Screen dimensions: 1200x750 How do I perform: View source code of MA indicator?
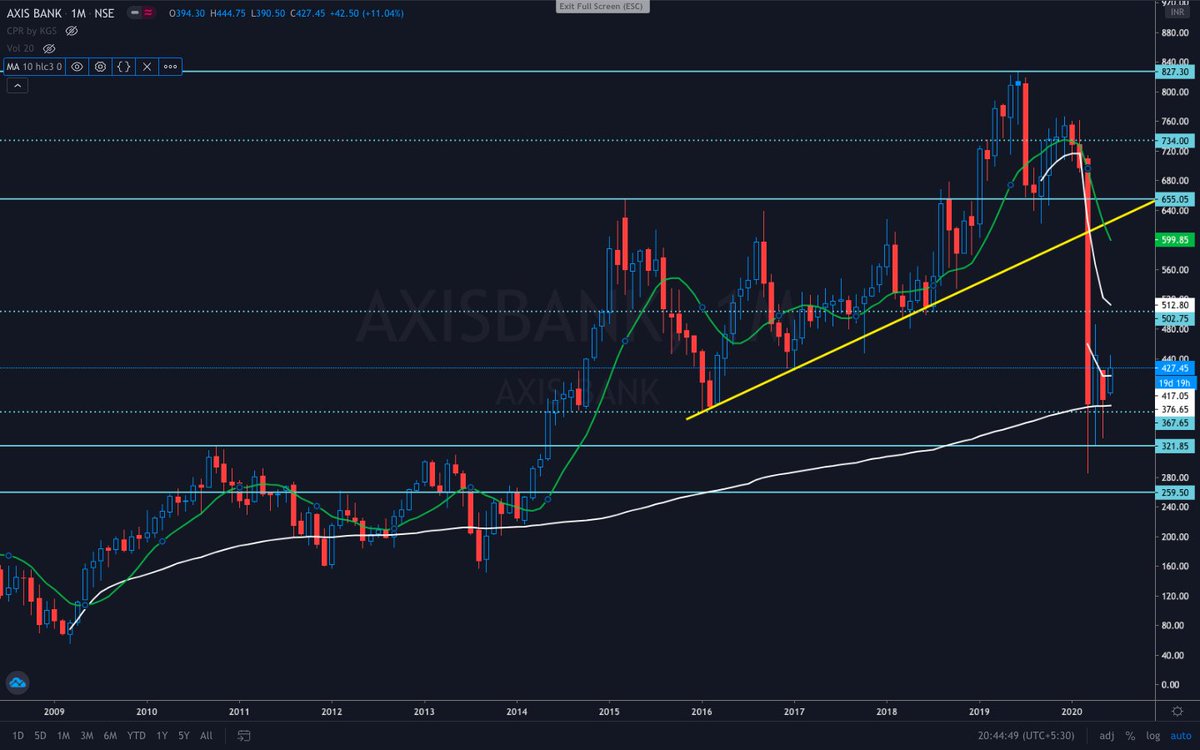tap(123, 66)
